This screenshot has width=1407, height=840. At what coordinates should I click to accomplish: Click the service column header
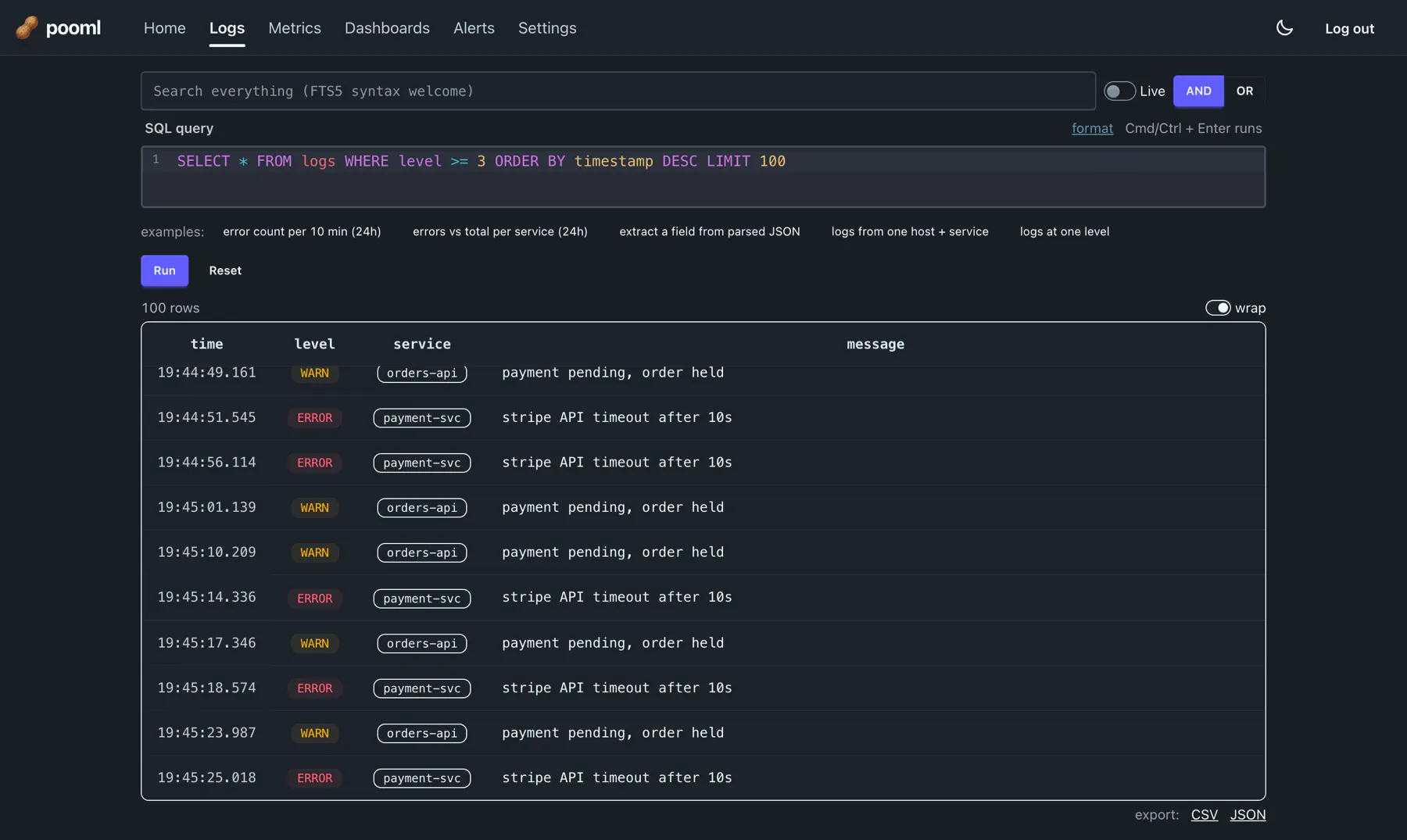(422, 345)
